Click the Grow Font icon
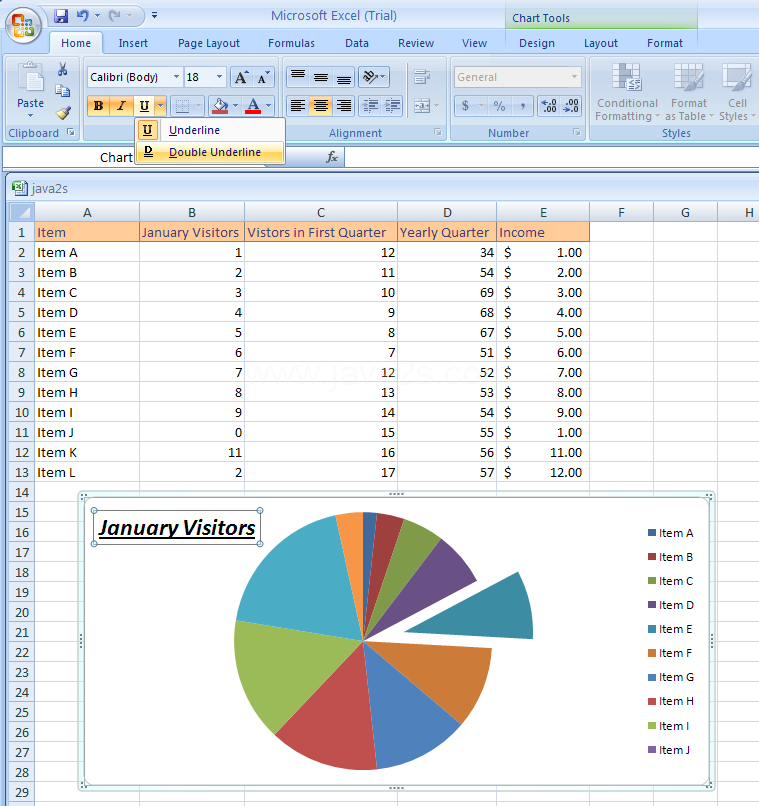759x806 pixels. tap(241, 78)
